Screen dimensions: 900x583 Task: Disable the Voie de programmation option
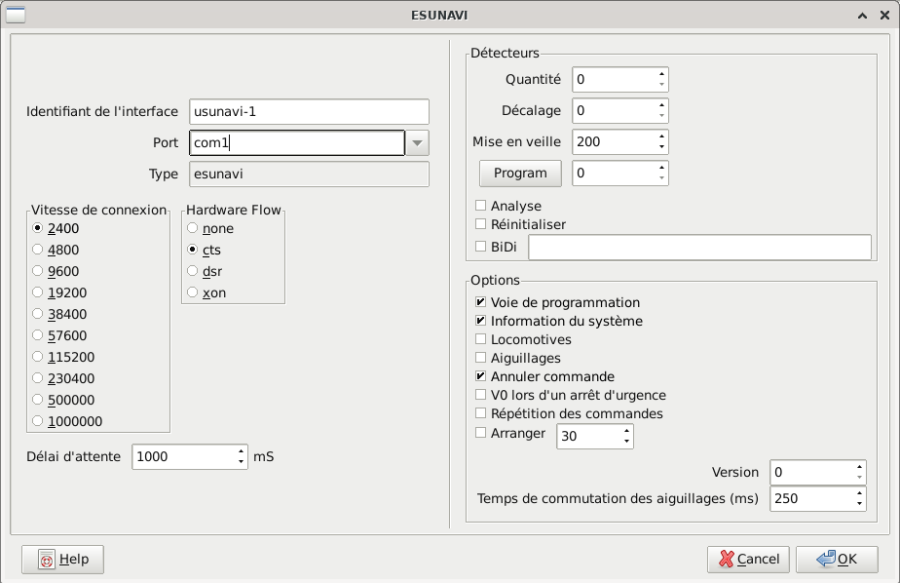481,302
